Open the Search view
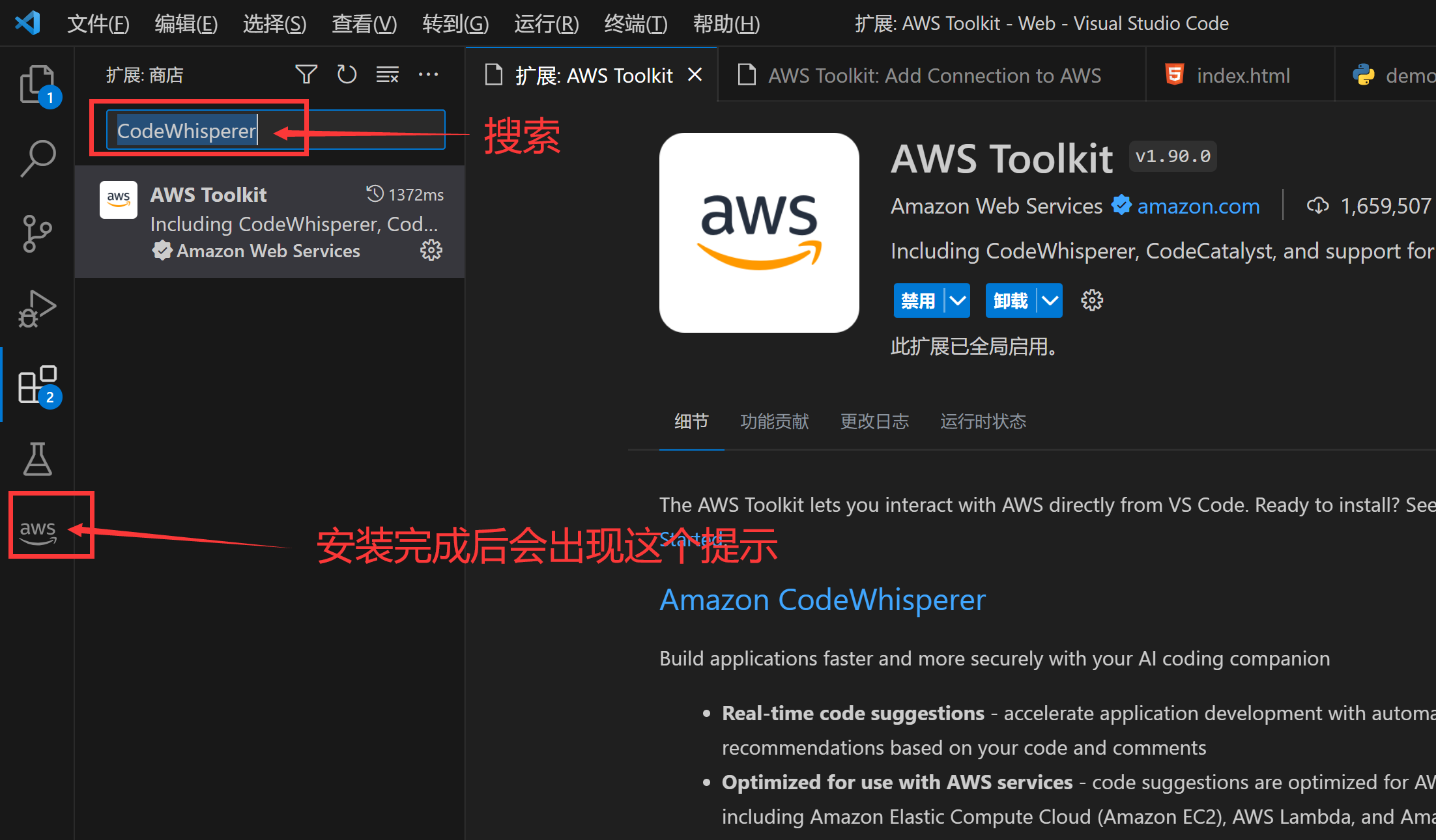This screenshot has height=840, width=1436. (37, 158)
